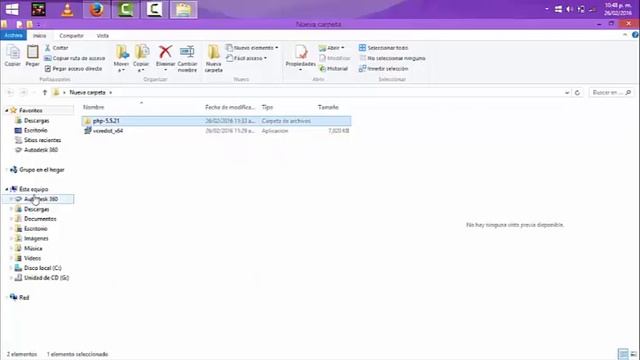
Task: Collapse the Favoritos tree section
Action: coord(7,111)
